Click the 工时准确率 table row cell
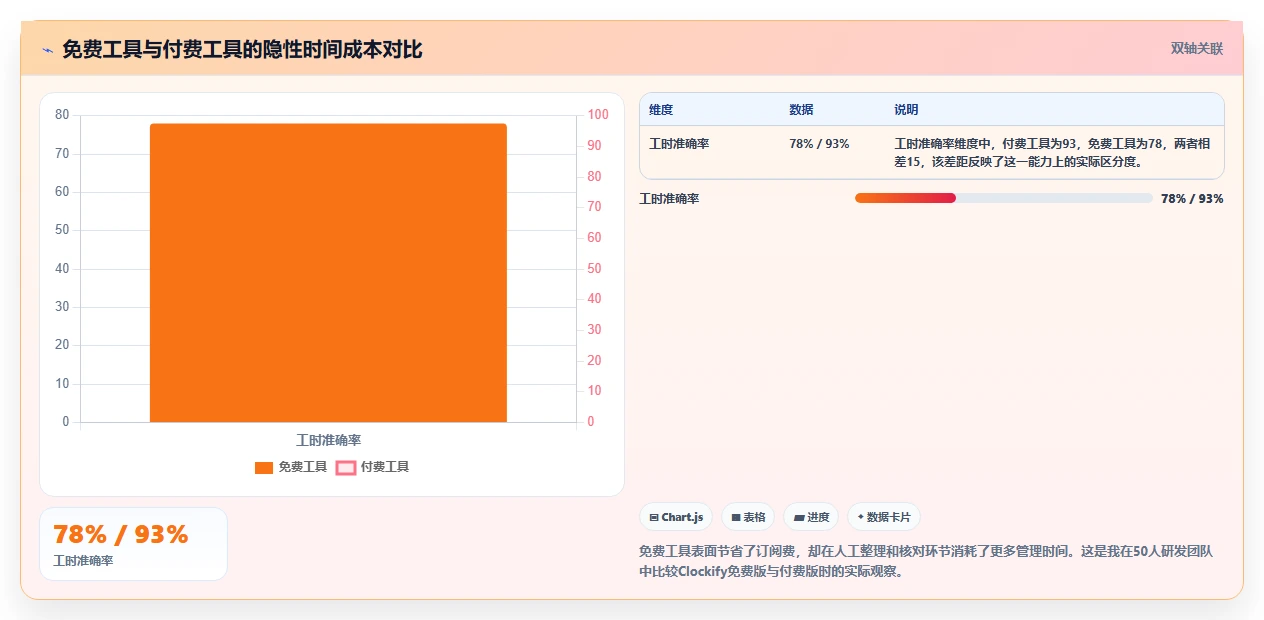Image resolution: width=1264 pixels, height=620 pixels. [x=679, y=144]
